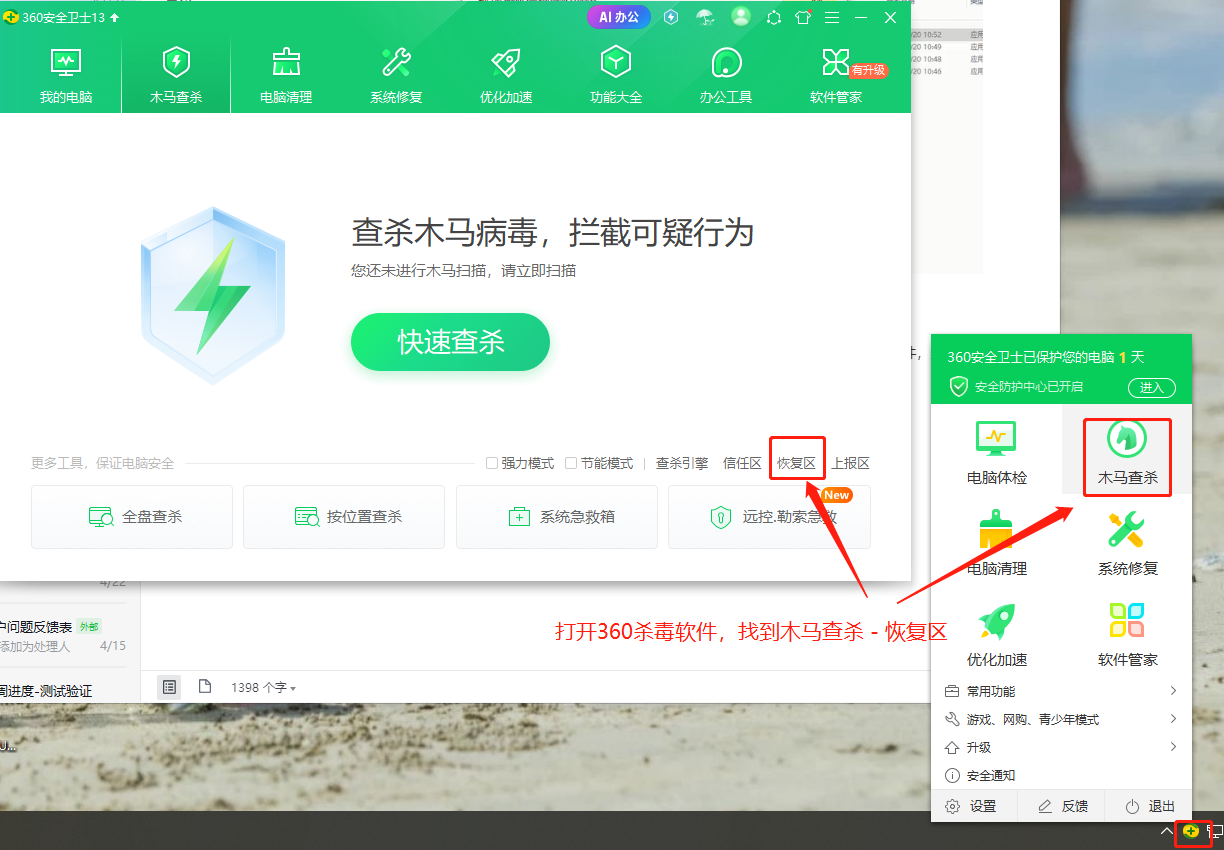This screenshot has width=1224, height=850.
Task: Click the upgrade arrow beside 360安全卫士13 title
Action: pos(114,18)
